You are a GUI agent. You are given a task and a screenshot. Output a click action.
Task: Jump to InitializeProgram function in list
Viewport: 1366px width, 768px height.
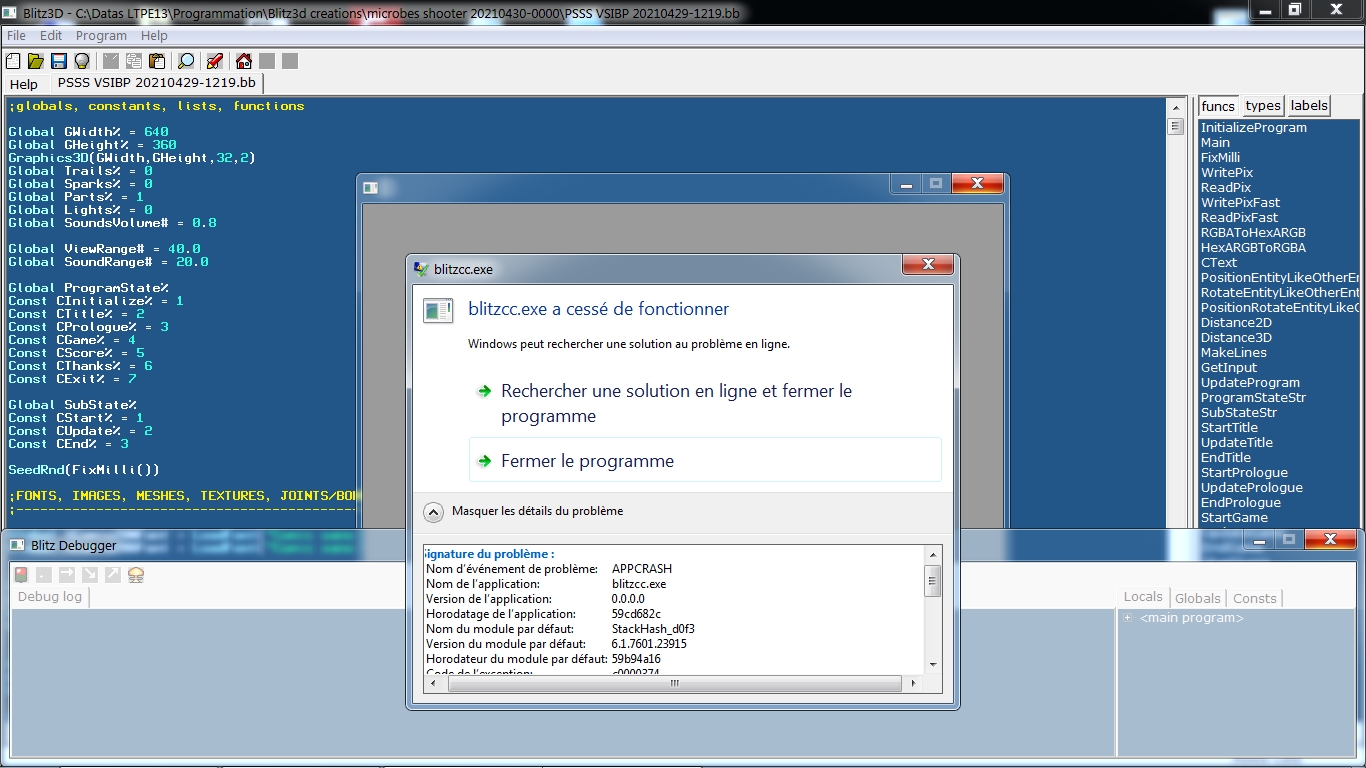pyautogui.click(x=1254, y=128)
